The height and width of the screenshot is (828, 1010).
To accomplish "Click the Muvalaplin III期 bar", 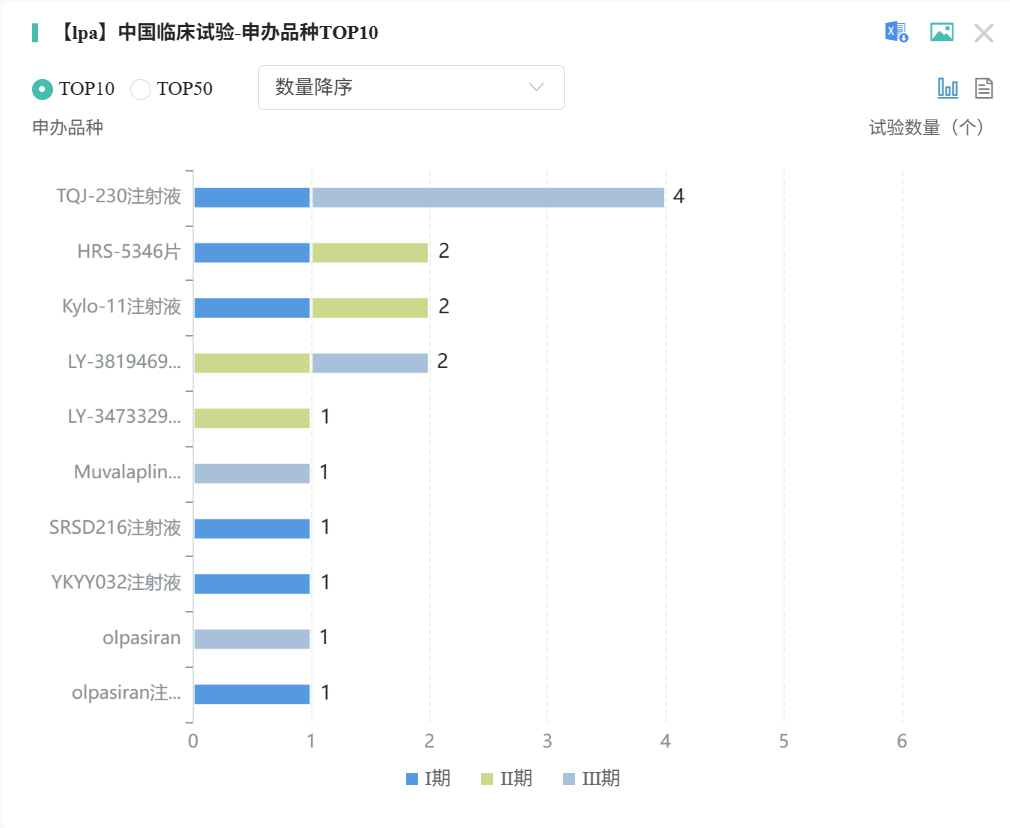I will pos(252,473).
